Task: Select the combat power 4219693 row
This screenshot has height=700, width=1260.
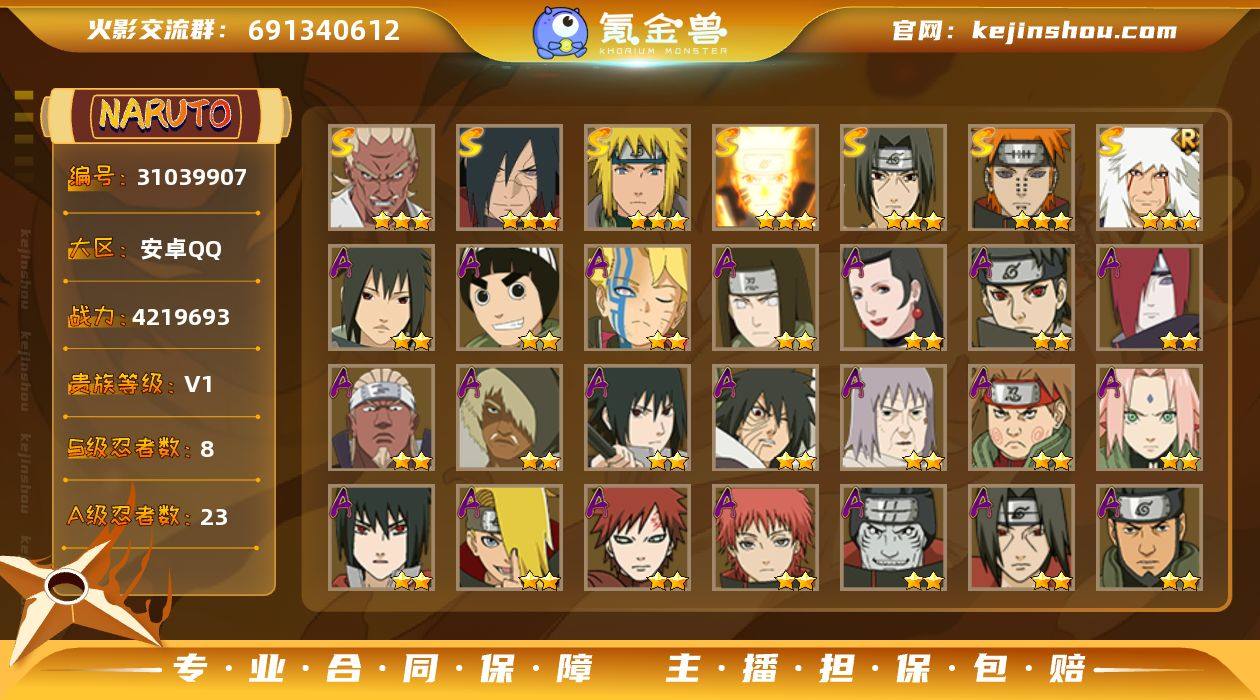Action: coord(163,317)
